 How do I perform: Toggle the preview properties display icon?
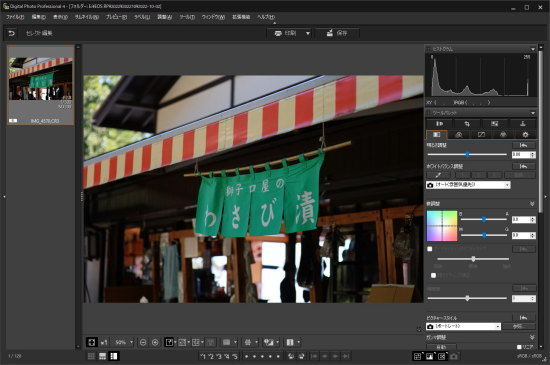(x=169, y=342)
